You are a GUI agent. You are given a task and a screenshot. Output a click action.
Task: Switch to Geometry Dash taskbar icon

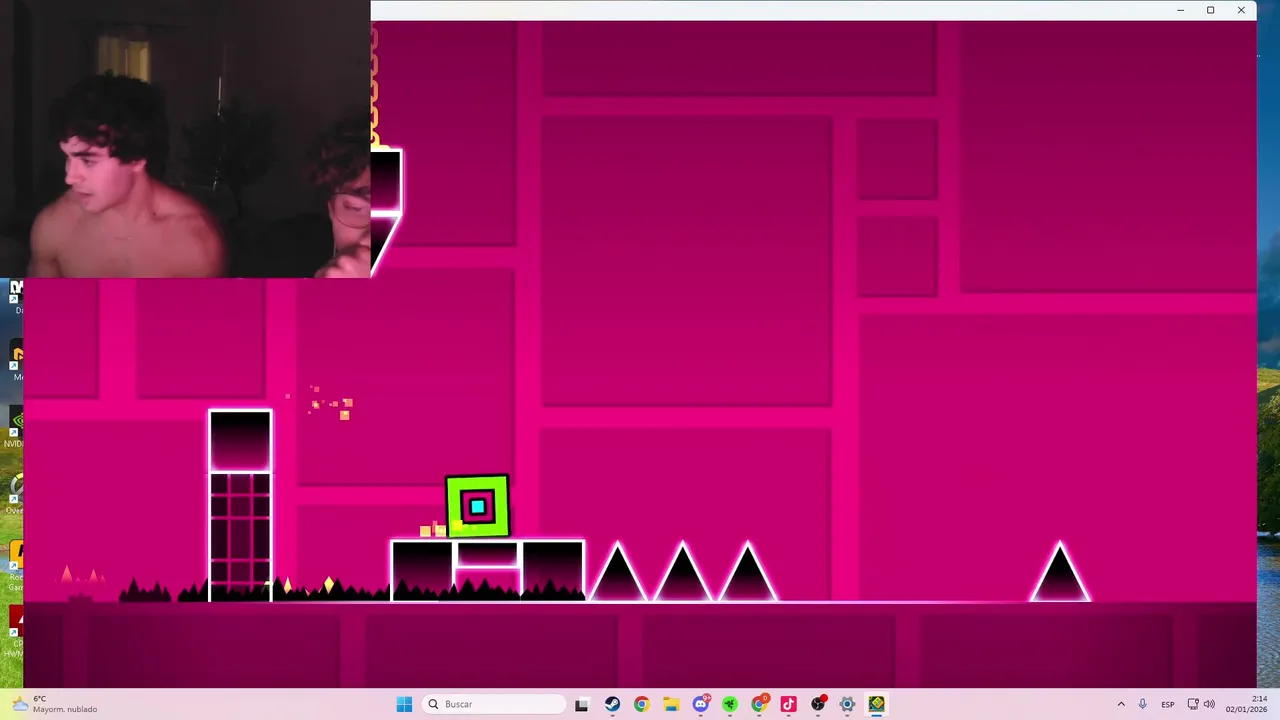877,704
